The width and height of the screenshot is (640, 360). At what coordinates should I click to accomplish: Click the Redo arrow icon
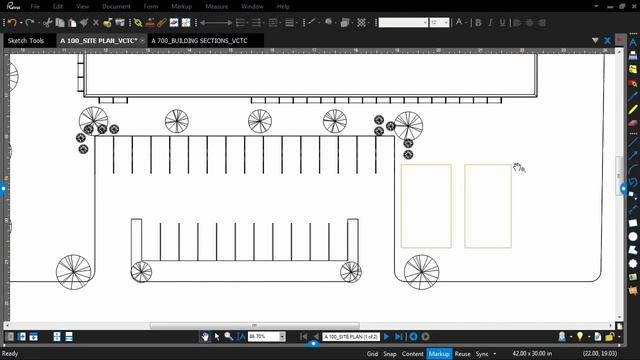click(29, 22)
